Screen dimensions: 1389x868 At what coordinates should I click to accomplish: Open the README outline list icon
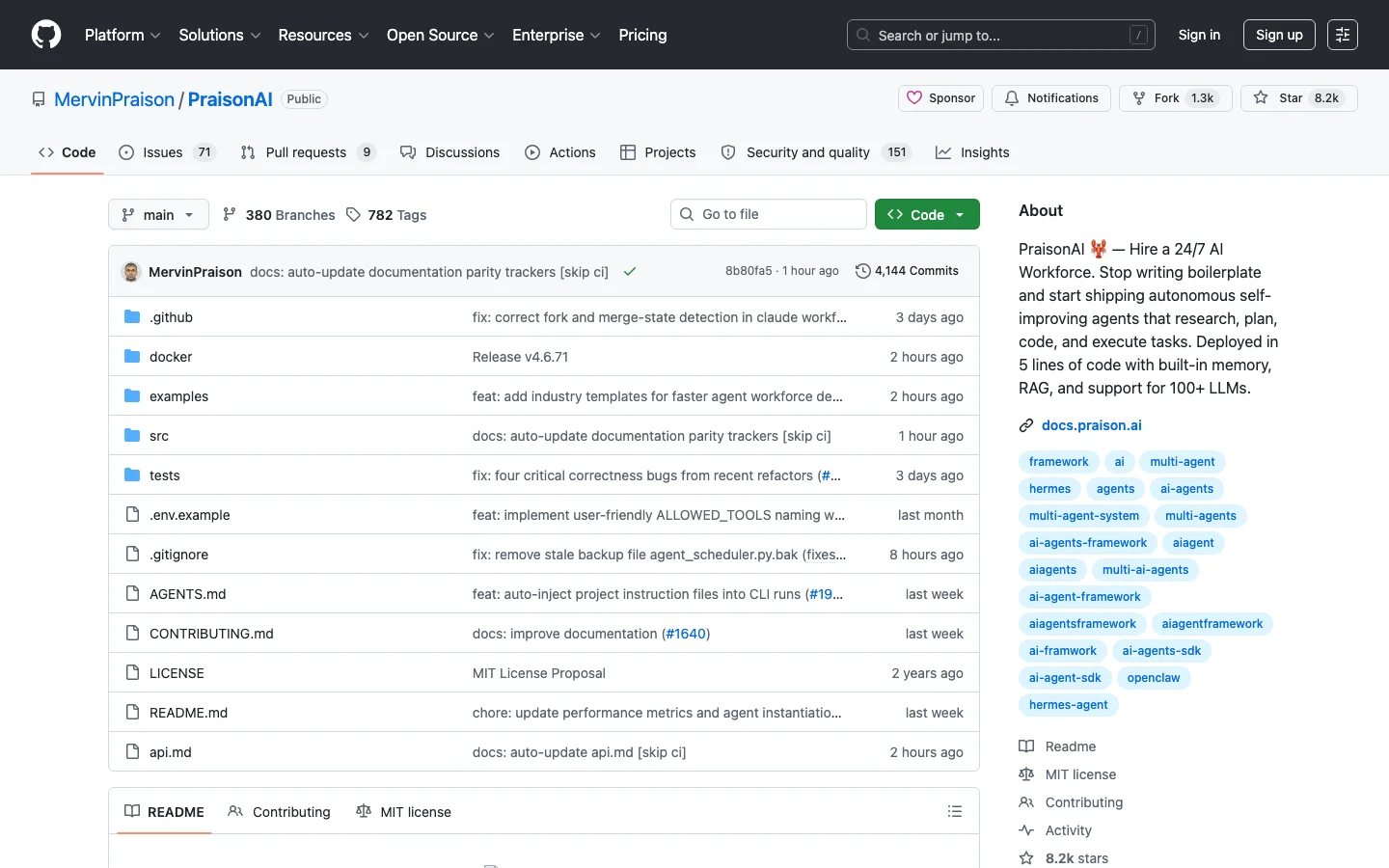coord(955,812)
